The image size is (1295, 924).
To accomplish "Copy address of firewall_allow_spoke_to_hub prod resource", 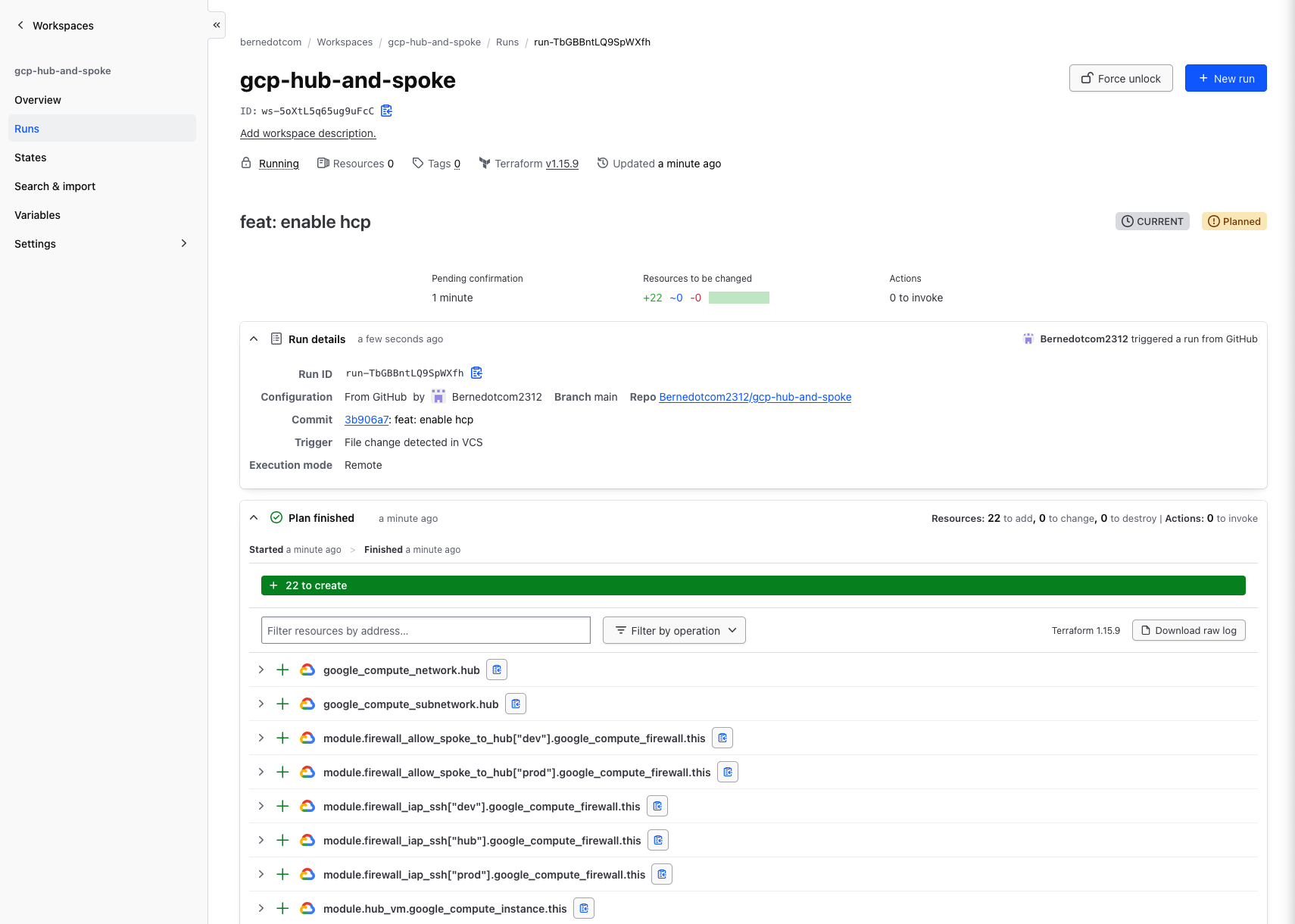I will point(728,772).
